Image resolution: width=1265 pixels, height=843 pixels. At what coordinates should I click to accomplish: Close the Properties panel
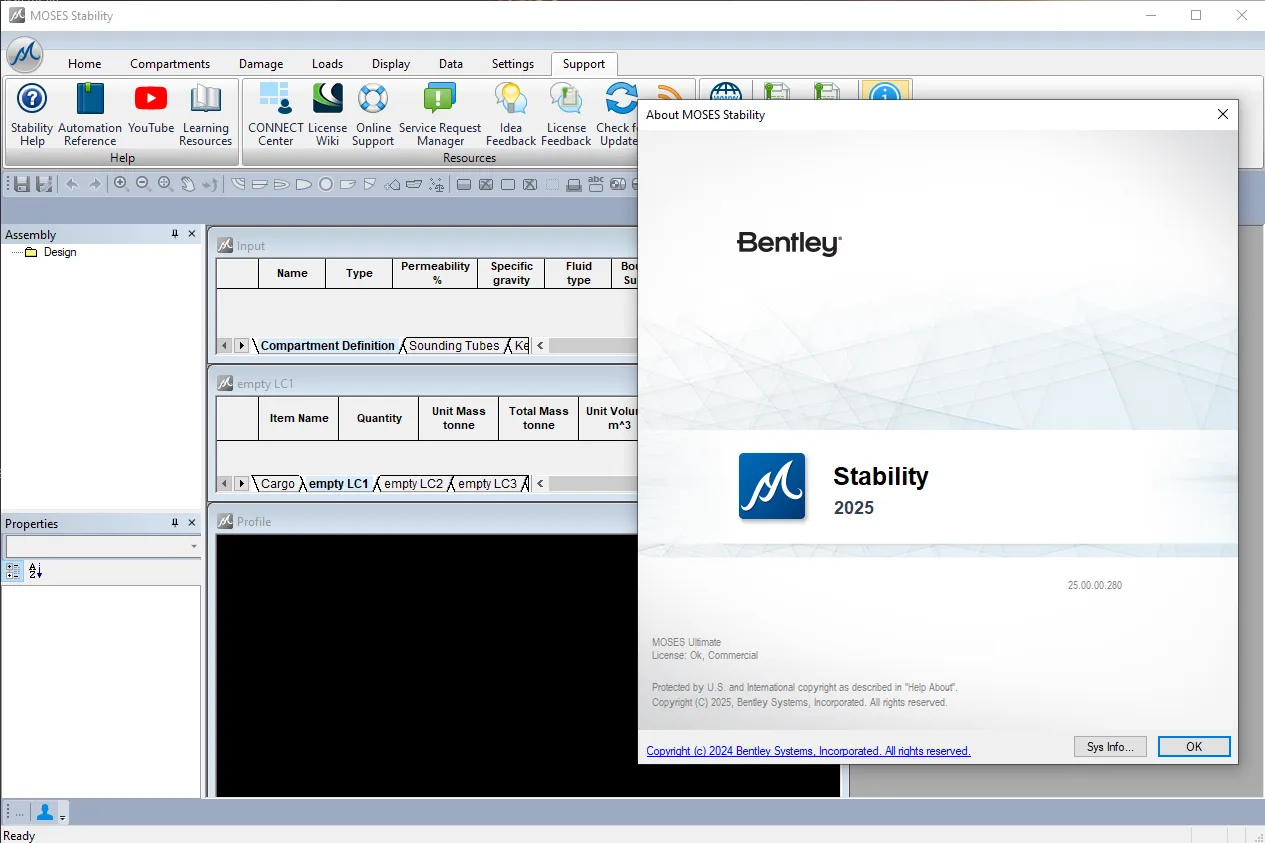point(192,523)
